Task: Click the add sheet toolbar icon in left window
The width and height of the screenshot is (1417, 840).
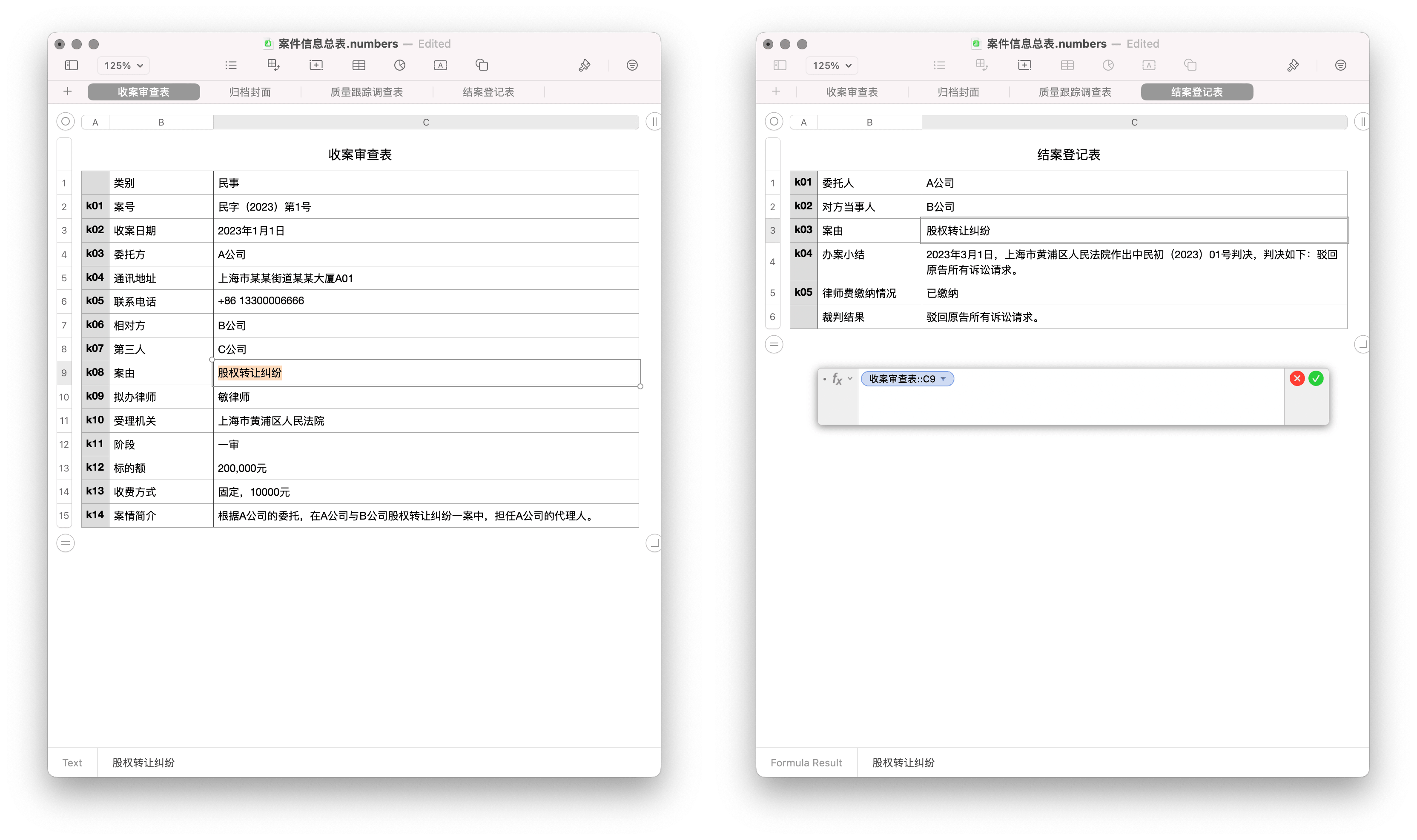Action: click(316, 65)
